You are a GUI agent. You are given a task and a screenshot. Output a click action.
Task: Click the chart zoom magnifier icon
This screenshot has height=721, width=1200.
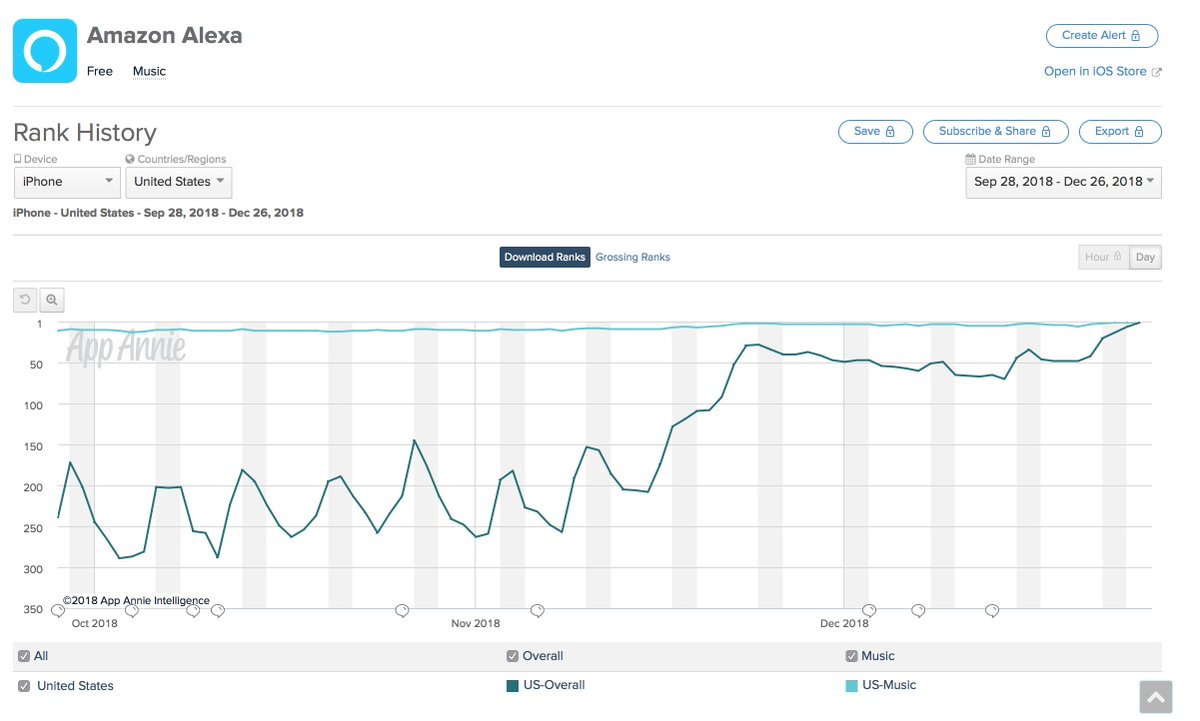pos(52,299)
